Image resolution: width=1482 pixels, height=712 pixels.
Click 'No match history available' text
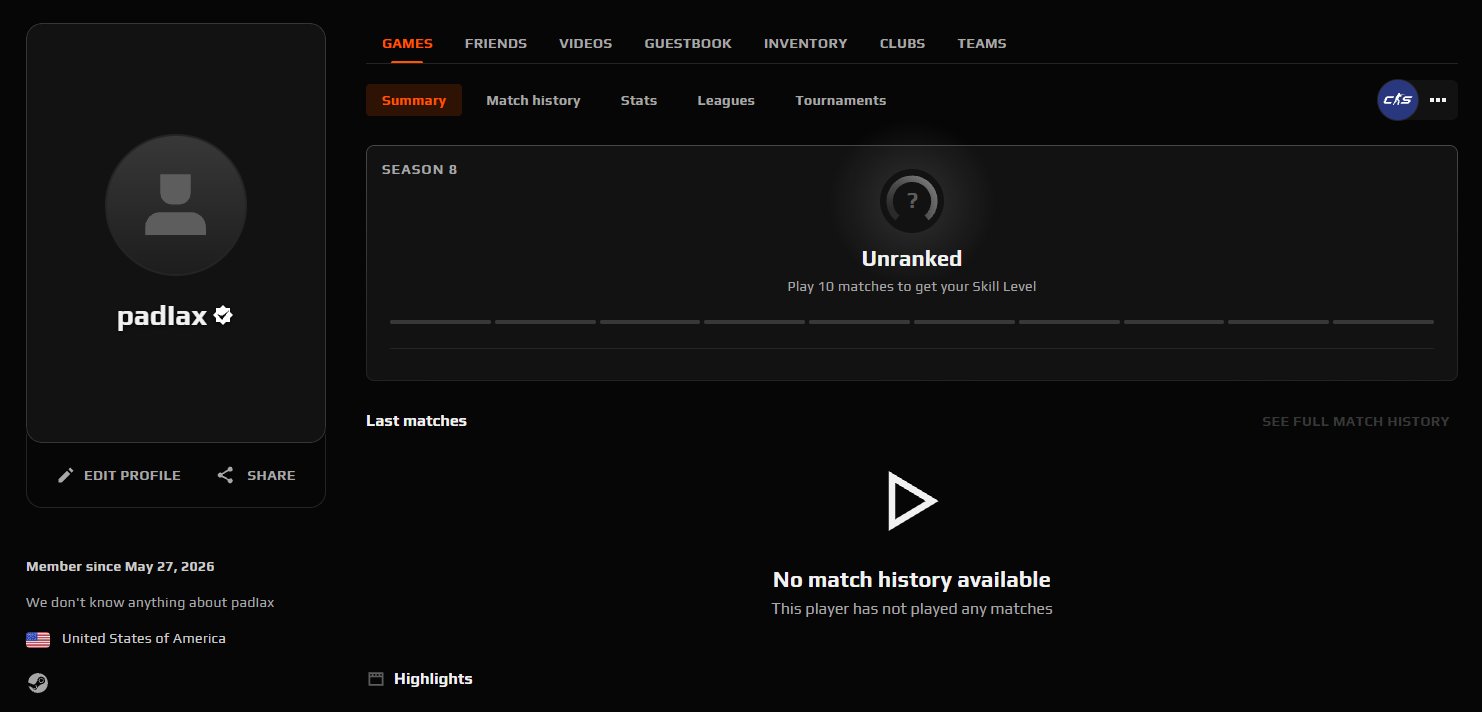(912, 580)
